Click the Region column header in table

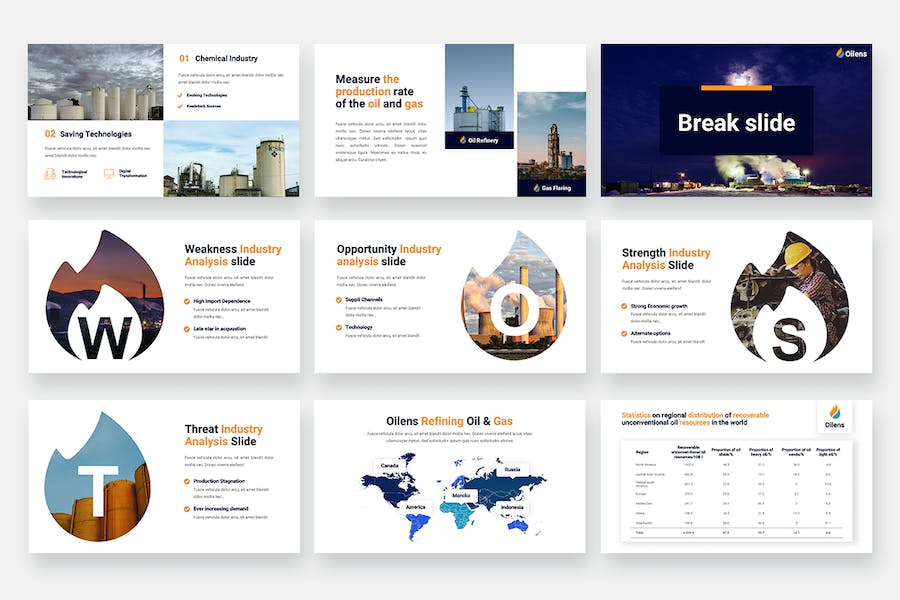coord(641,451)
